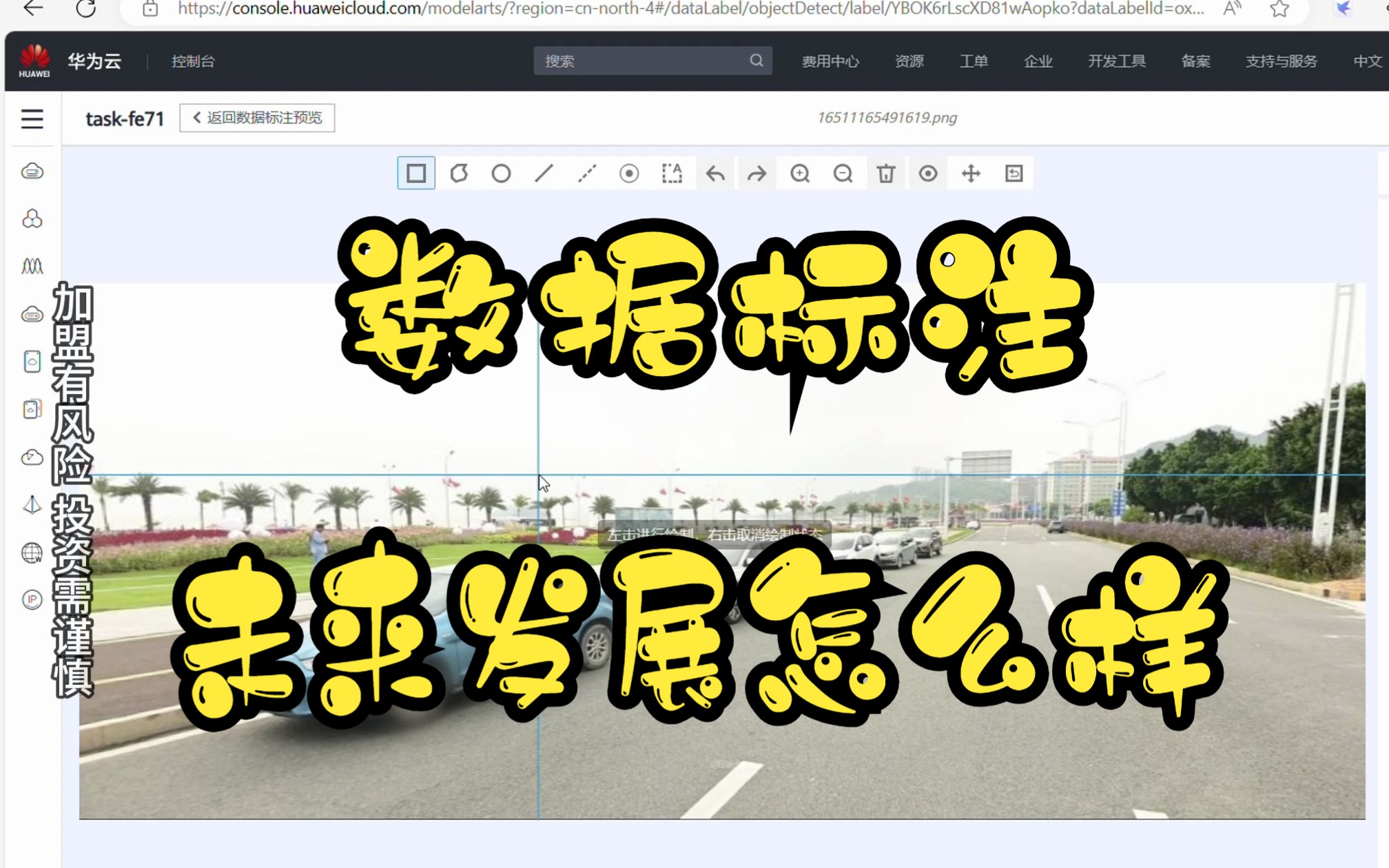Image resolution: width=1389 pixels, height=868 pixels.
Task: Select the point annotation tool
Action: point(629,174)
